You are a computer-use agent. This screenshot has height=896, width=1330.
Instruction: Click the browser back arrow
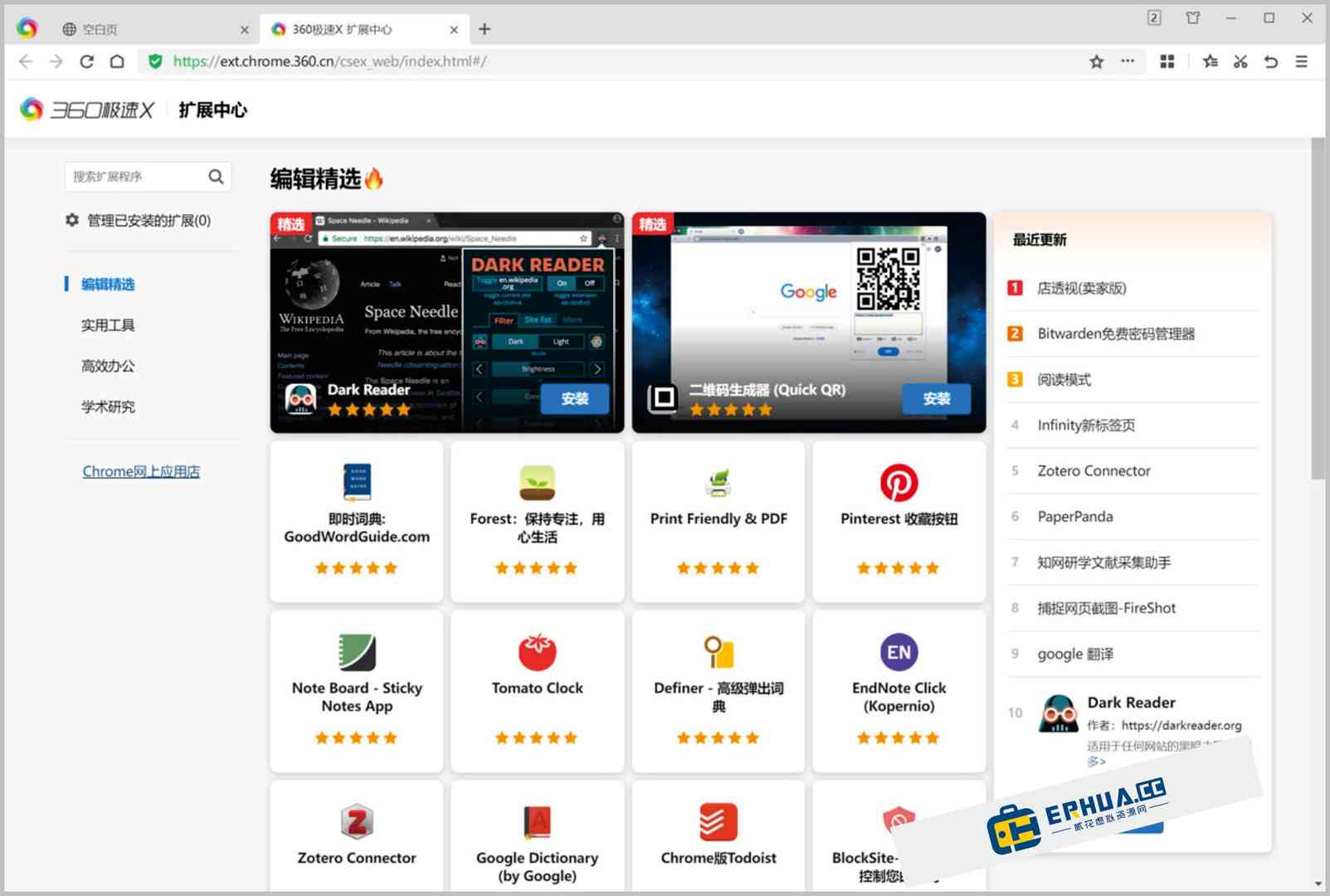tap(26, 61)
